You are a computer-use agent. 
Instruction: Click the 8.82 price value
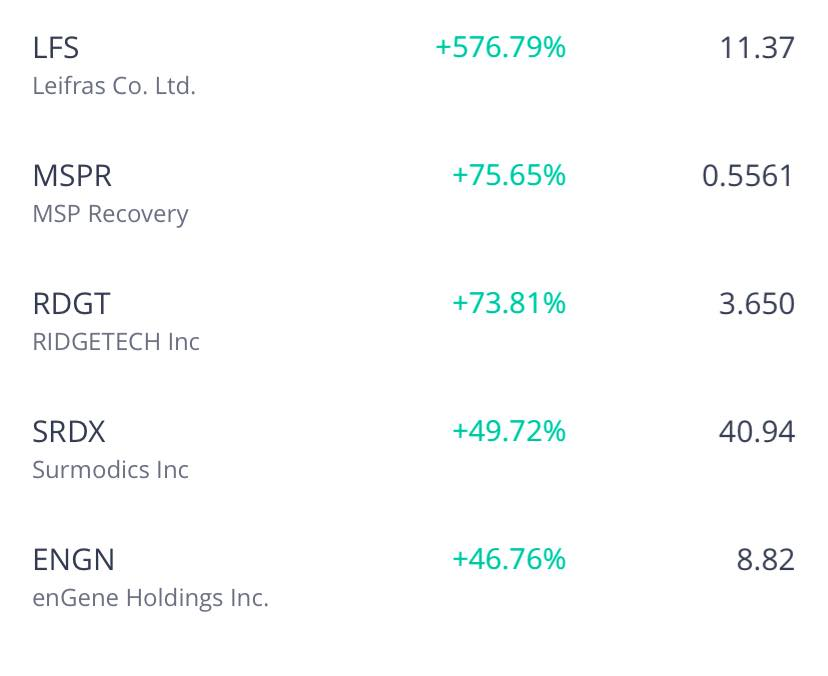point(766,559)
